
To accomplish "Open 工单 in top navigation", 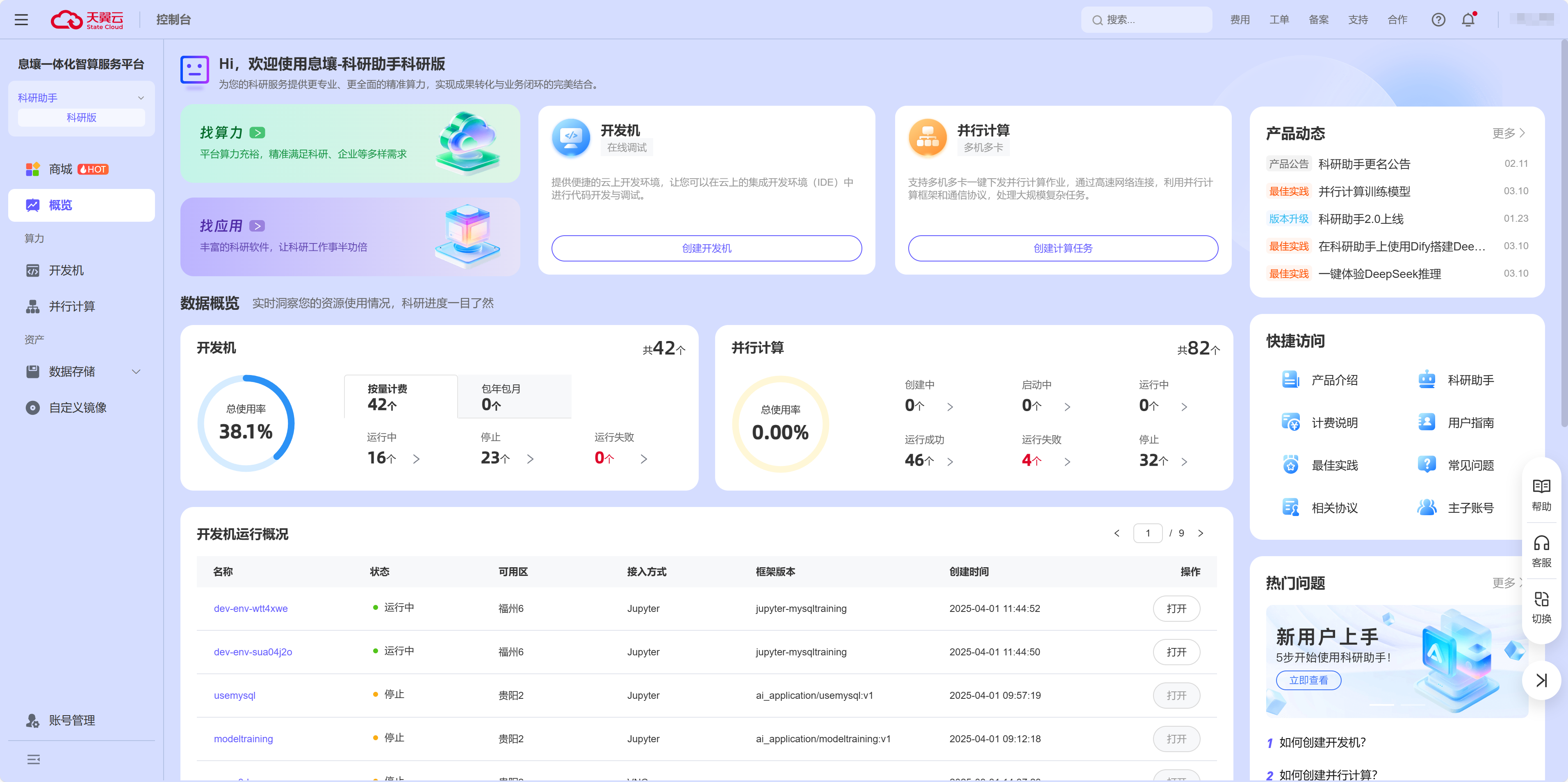I will [1279, 20].
